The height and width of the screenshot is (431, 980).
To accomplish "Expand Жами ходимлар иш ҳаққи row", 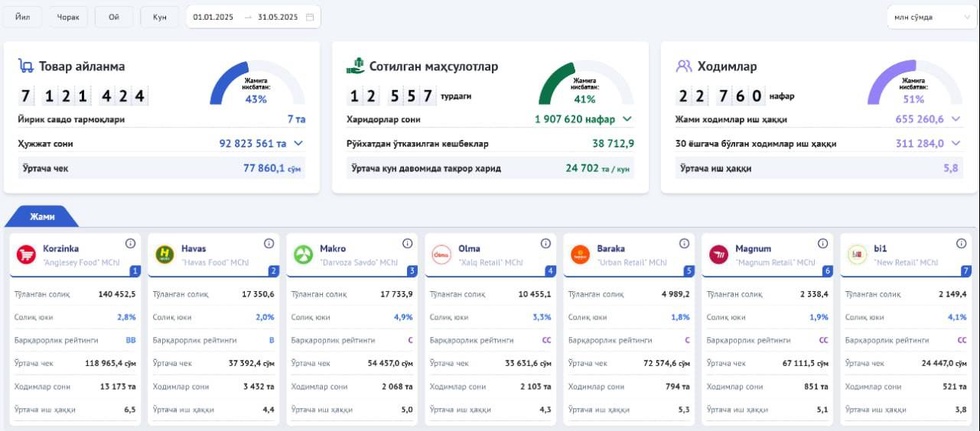I will pyautogui.click(x=955, y=119).
